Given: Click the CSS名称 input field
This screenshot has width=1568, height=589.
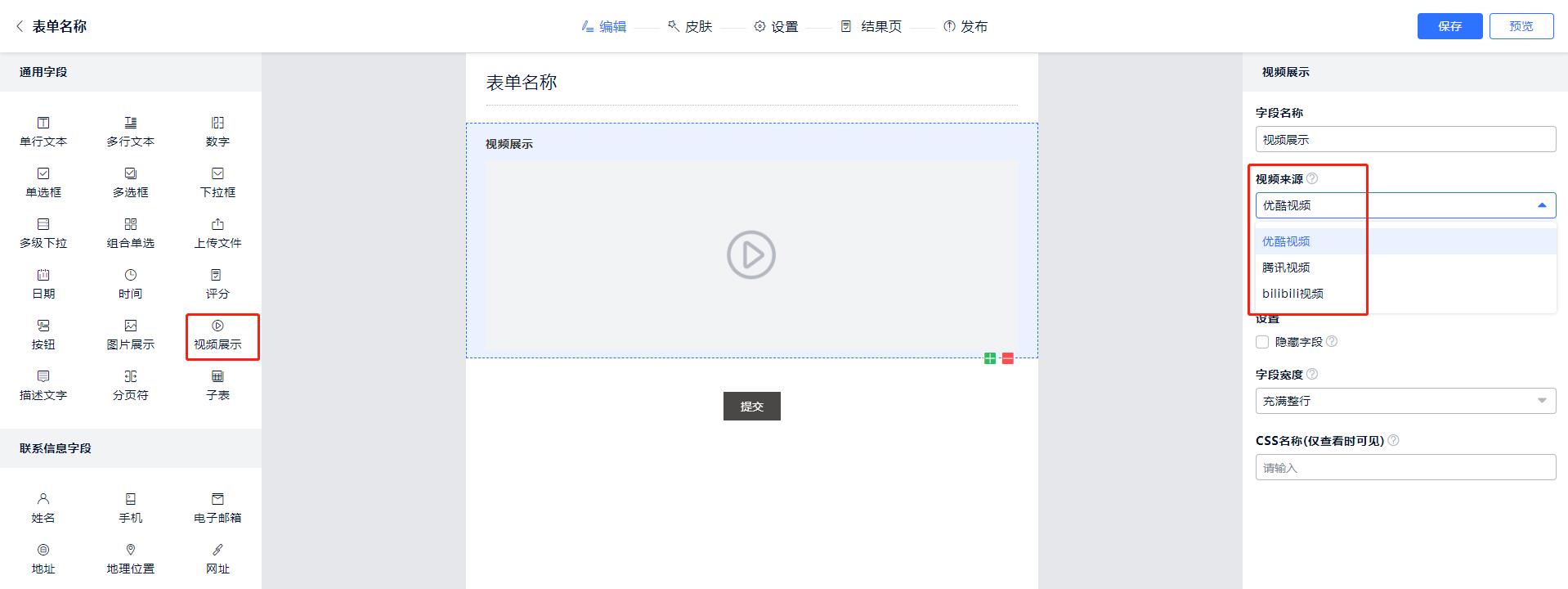Looking at the screenshot, I should pos(1404,468).
